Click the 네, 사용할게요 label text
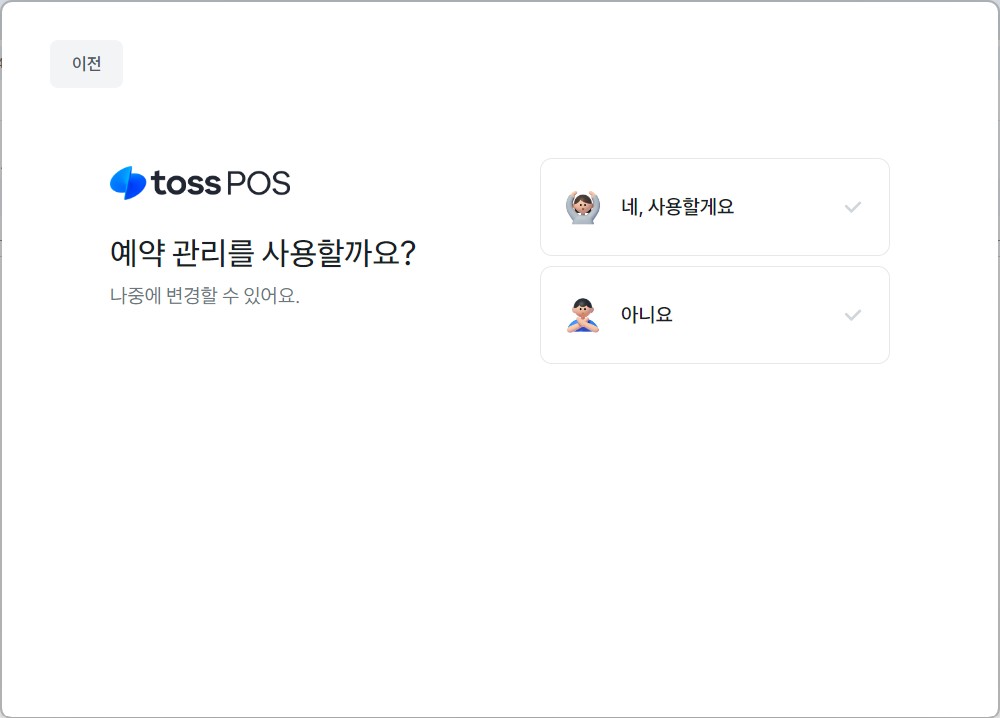The image size is (1000, 718). click(x=677, y=207)
